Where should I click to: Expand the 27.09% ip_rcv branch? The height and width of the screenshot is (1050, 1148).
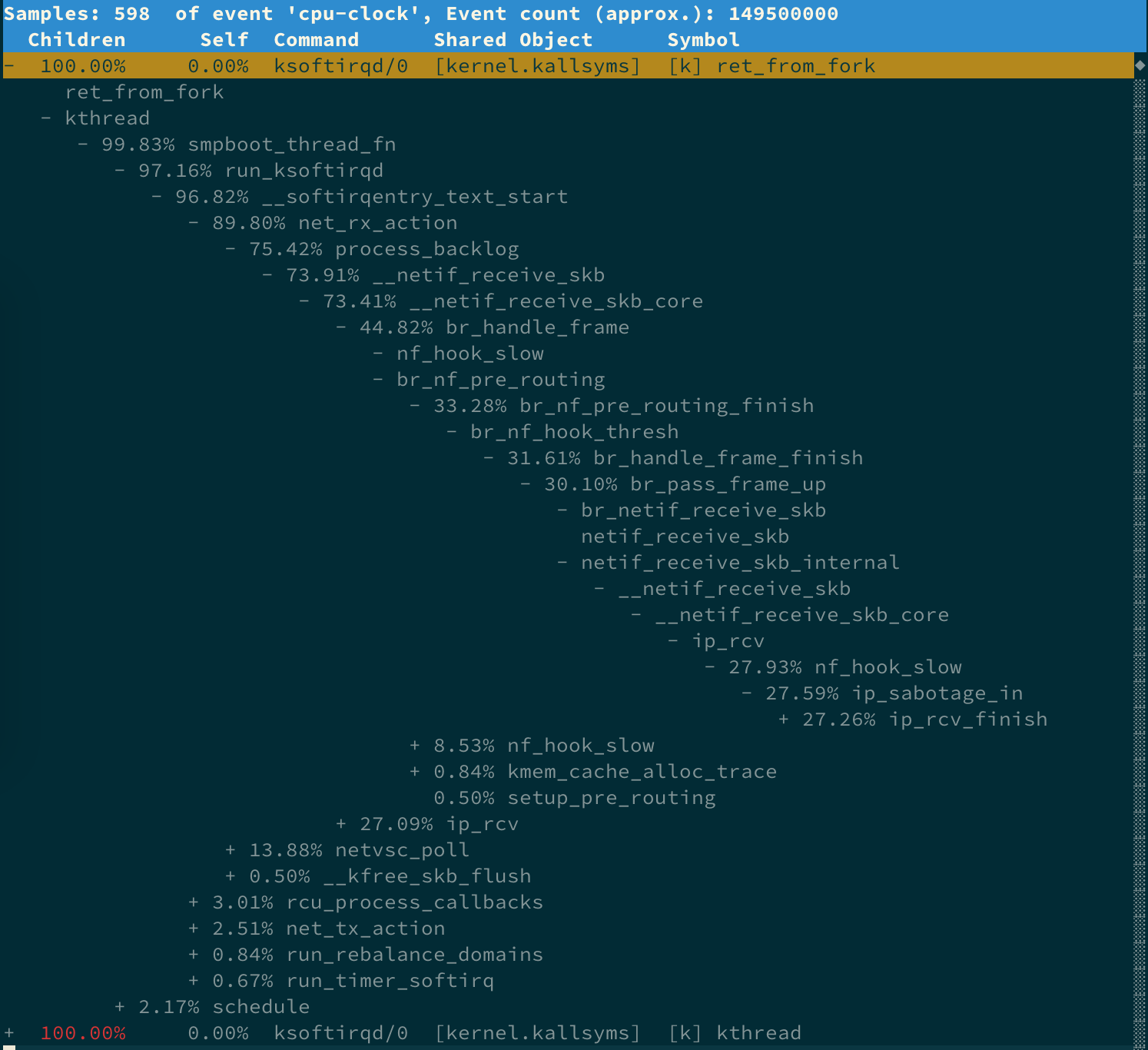340,824
